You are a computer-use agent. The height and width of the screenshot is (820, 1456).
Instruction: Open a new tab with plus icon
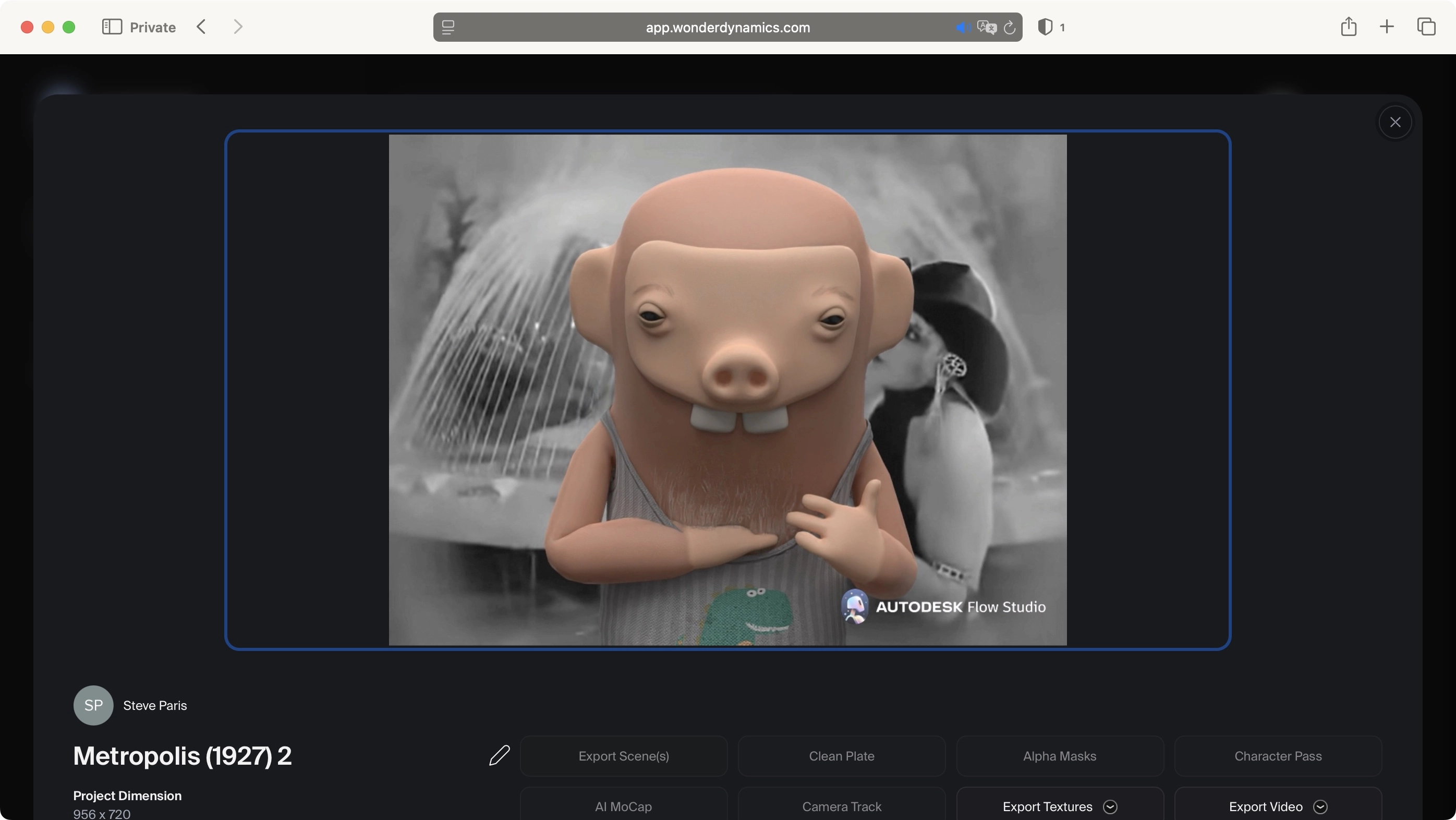(1387, 27)
